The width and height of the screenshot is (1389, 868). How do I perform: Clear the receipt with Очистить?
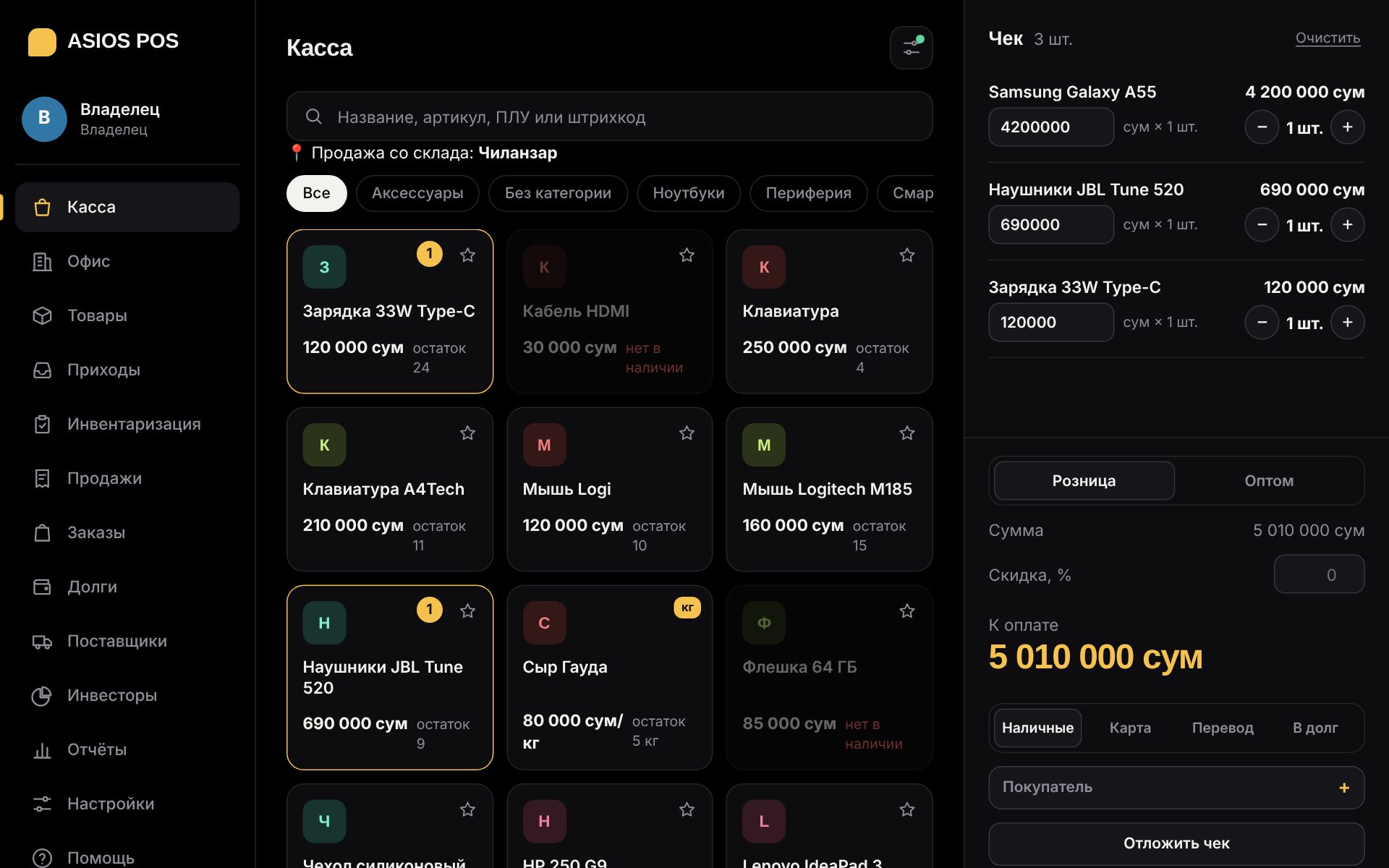(x=1328, y=38)
